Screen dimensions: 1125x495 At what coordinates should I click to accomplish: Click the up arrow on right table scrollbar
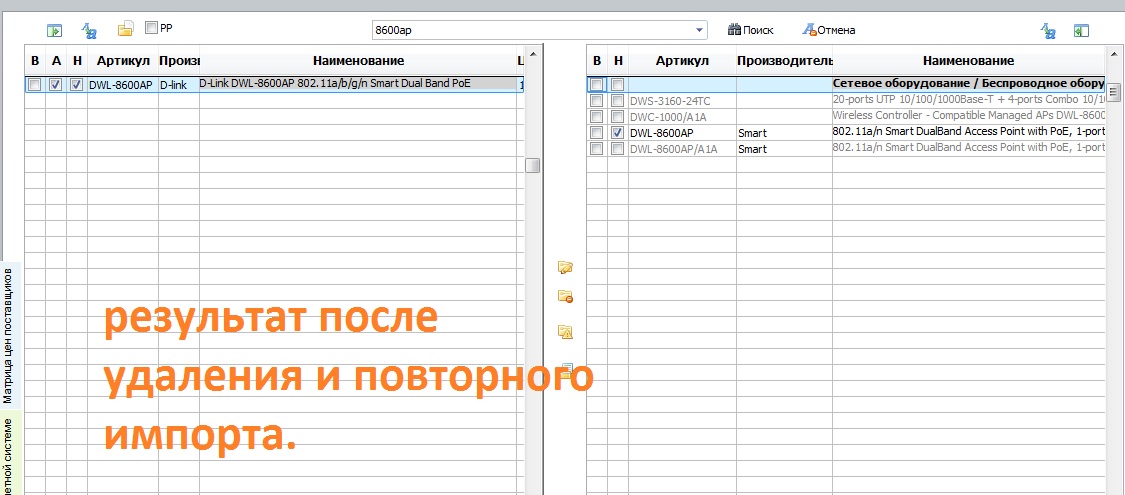click(1114, 55)
